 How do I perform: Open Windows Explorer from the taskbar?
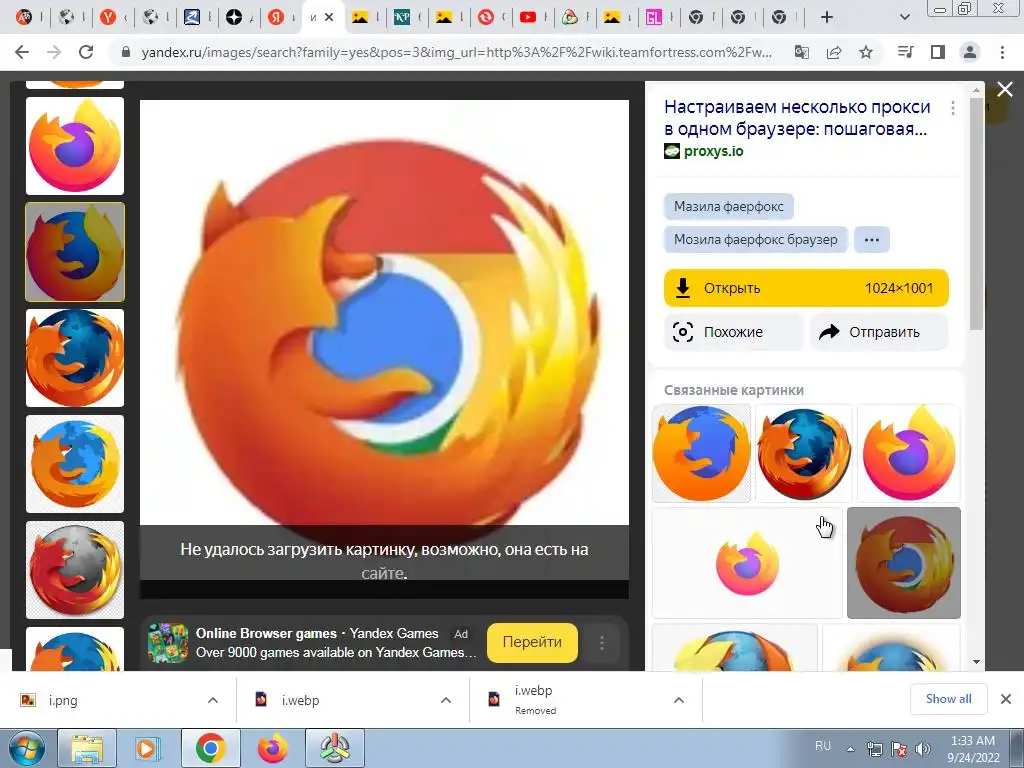pyautogui.click(x=87, y=748)
